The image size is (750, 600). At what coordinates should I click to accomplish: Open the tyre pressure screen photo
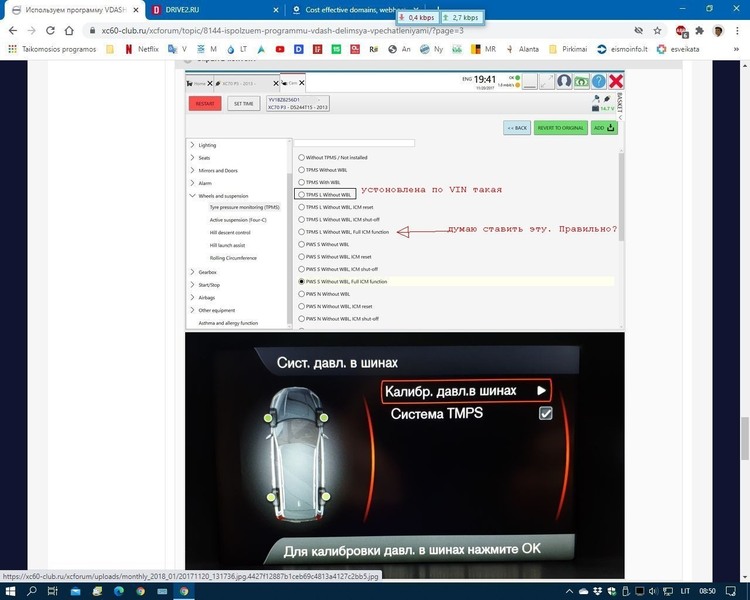[405, 456]
